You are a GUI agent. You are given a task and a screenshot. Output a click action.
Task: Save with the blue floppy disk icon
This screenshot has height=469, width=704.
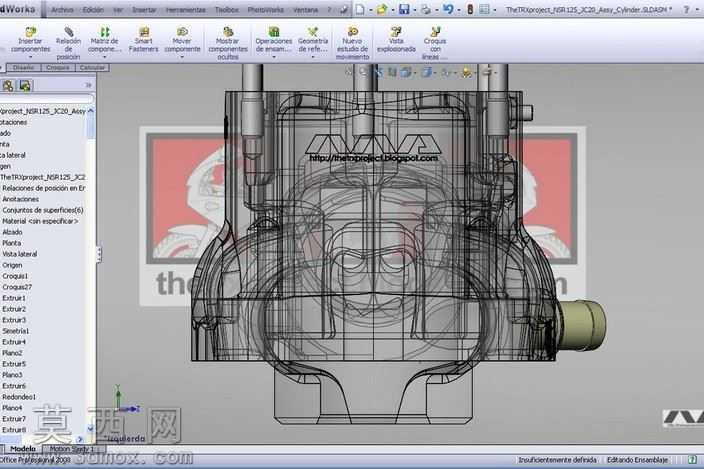[404, 9]
